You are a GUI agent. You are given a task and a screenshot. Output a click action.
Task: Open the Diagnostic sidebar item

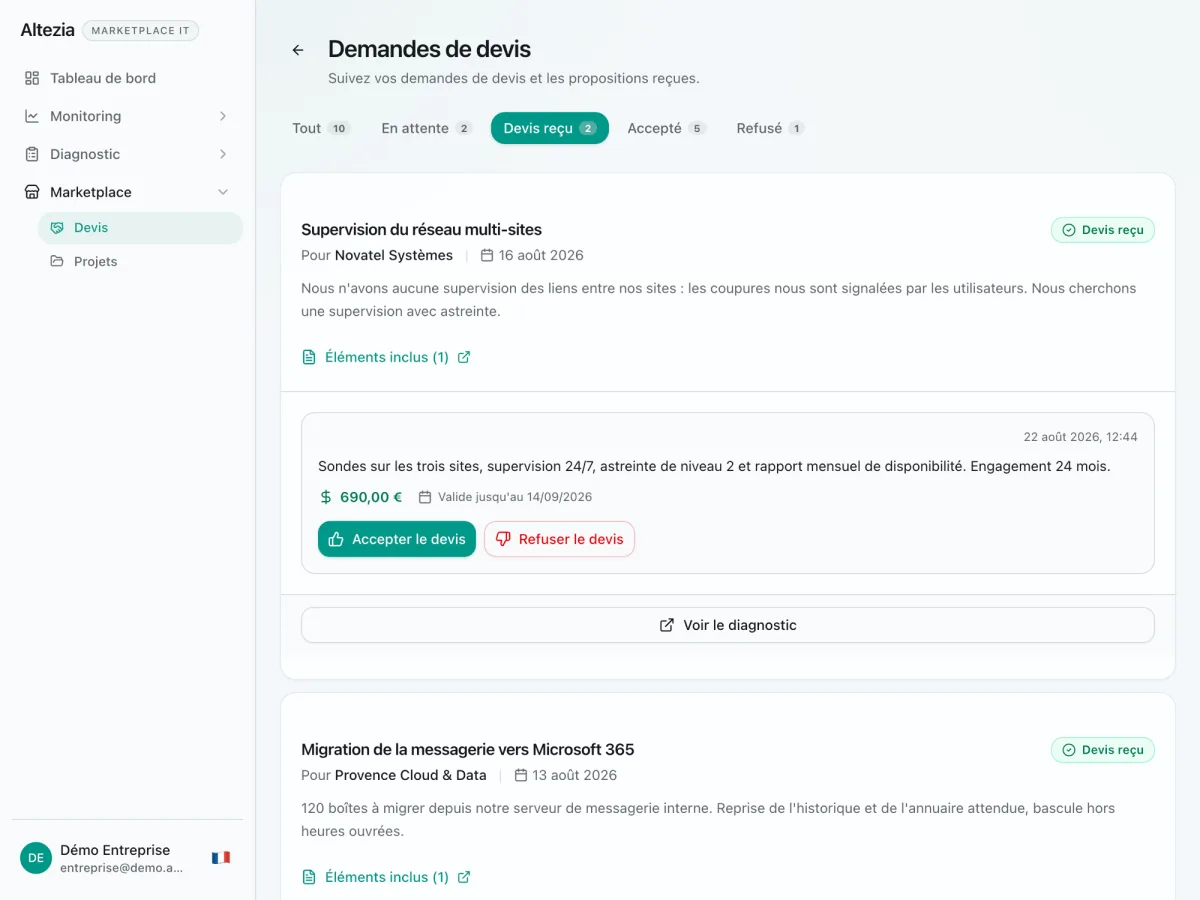127,154
